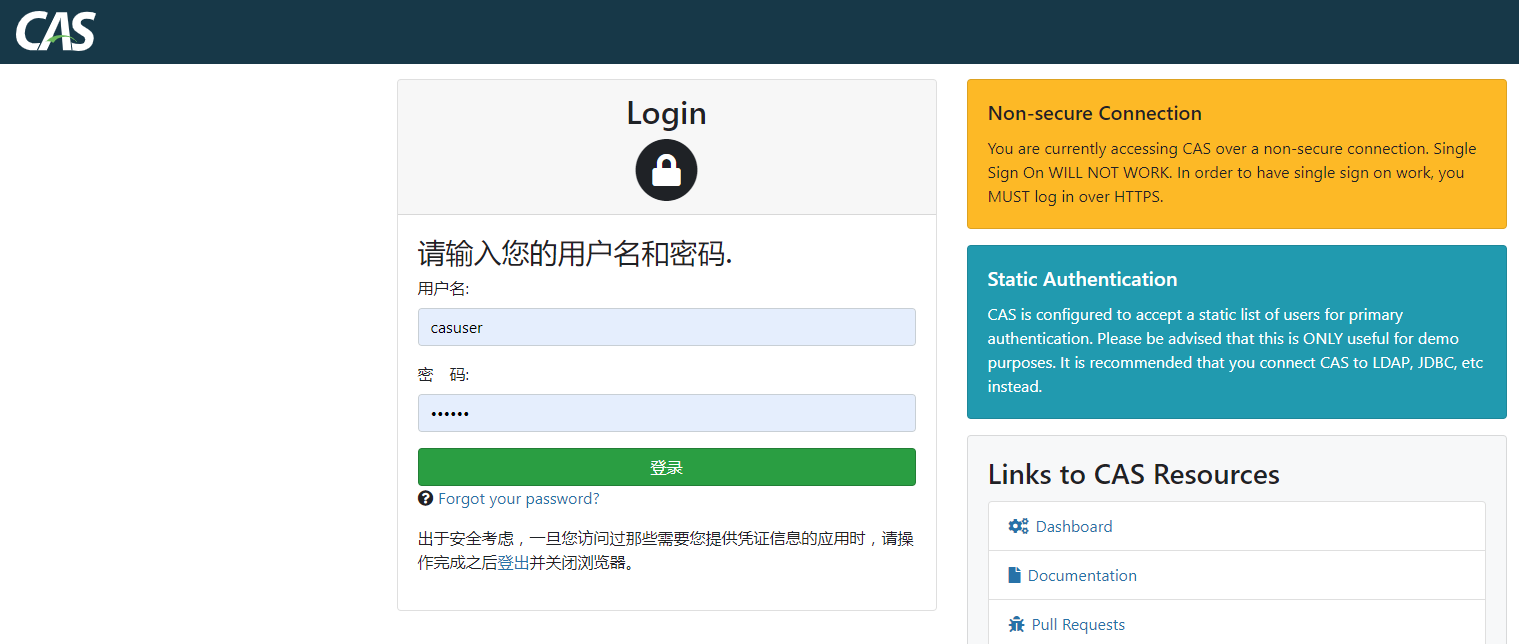Screen dimensions: 1519x644
Task: Open the Documentation resource link
Action: (x=1082, y=575)
